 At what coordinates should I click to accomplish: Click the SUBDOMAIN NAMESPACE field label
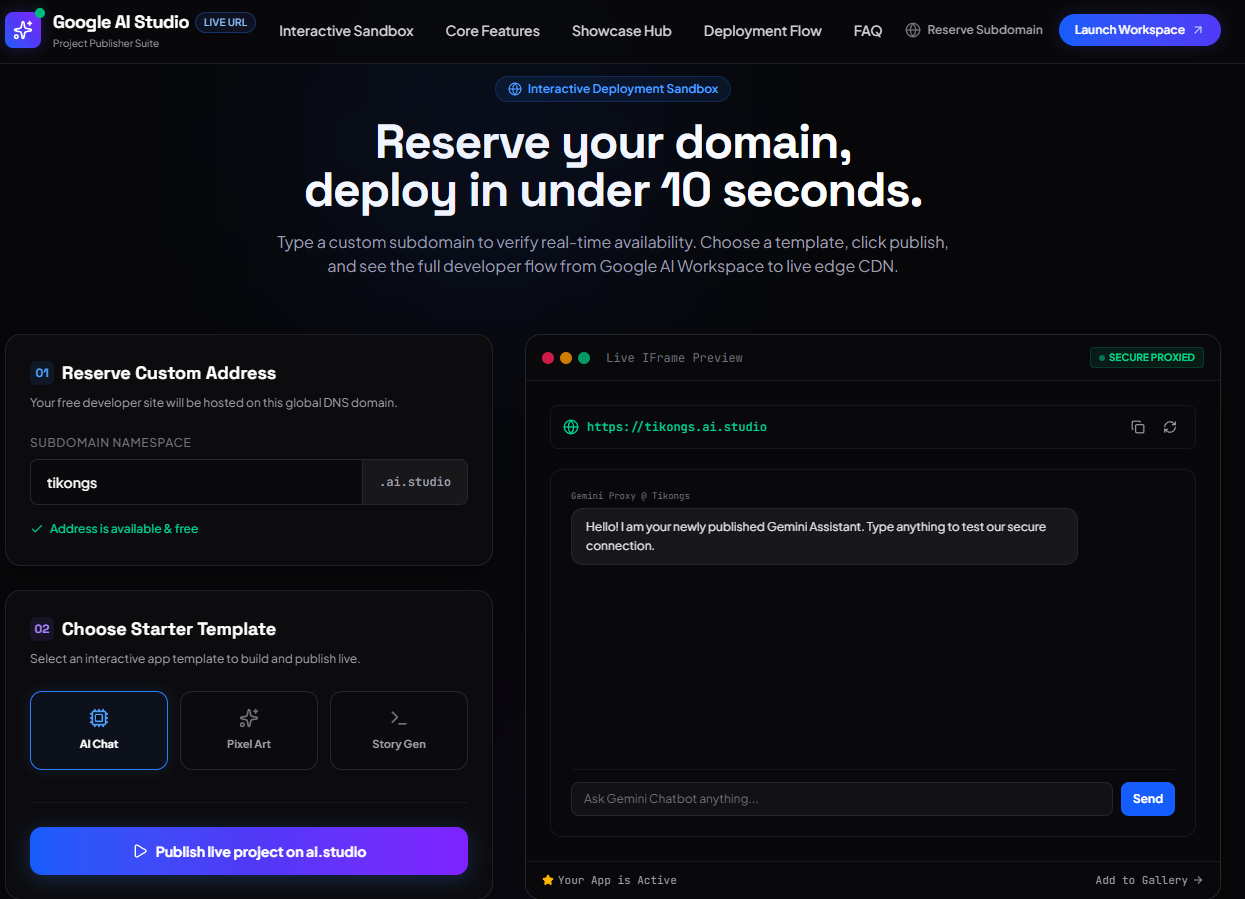pos(110,442)
